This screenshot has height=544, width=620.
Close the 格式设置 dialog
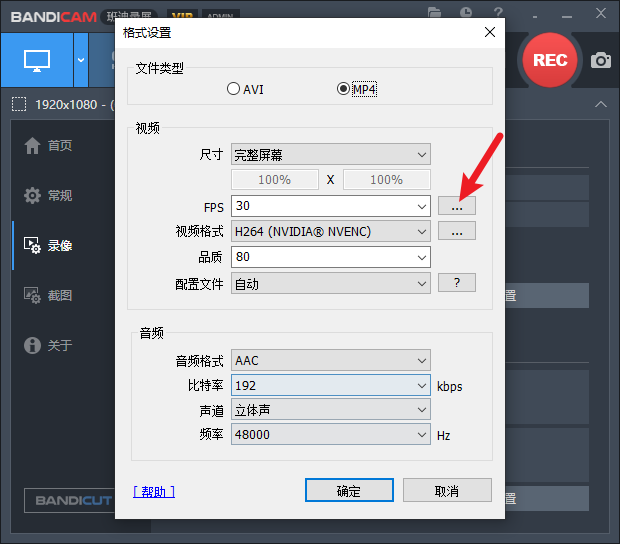click(x=490, y=32)
